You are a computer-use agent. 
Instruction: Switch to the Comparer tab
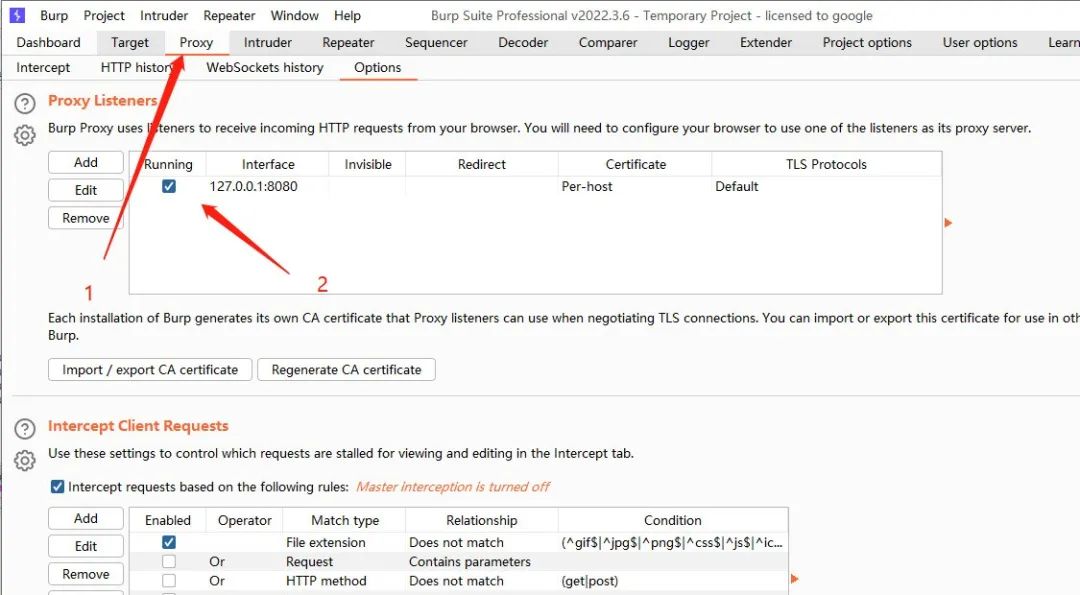[x=608, y=43]
